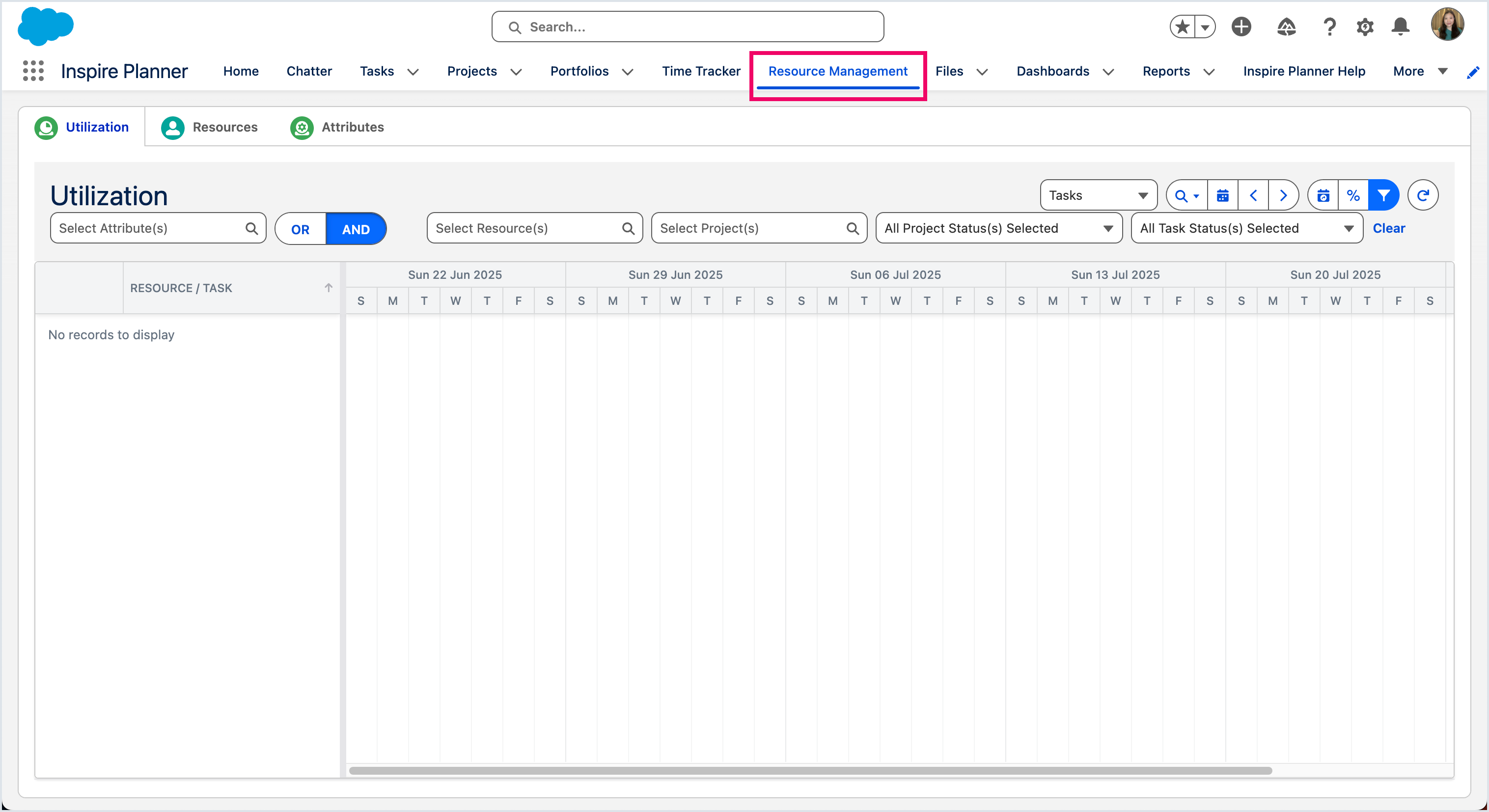
Task: Open the Projects tab
Action: (x=471, y=71)
